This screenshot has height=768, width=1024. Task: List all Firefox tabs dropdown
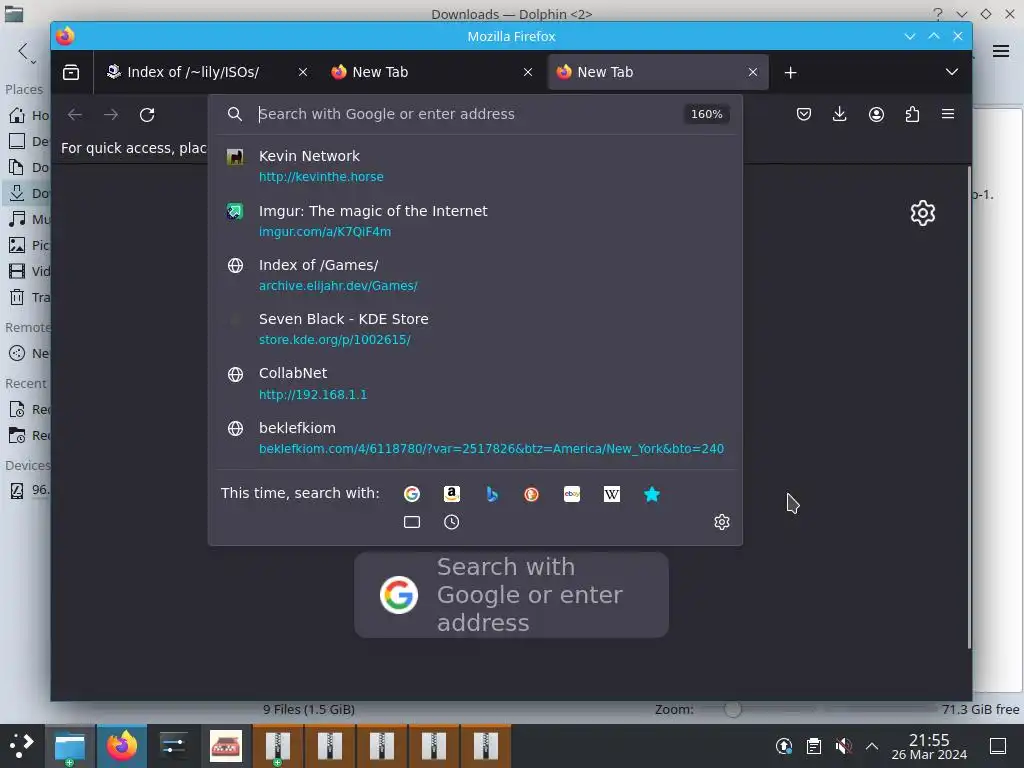click(952, 72)
